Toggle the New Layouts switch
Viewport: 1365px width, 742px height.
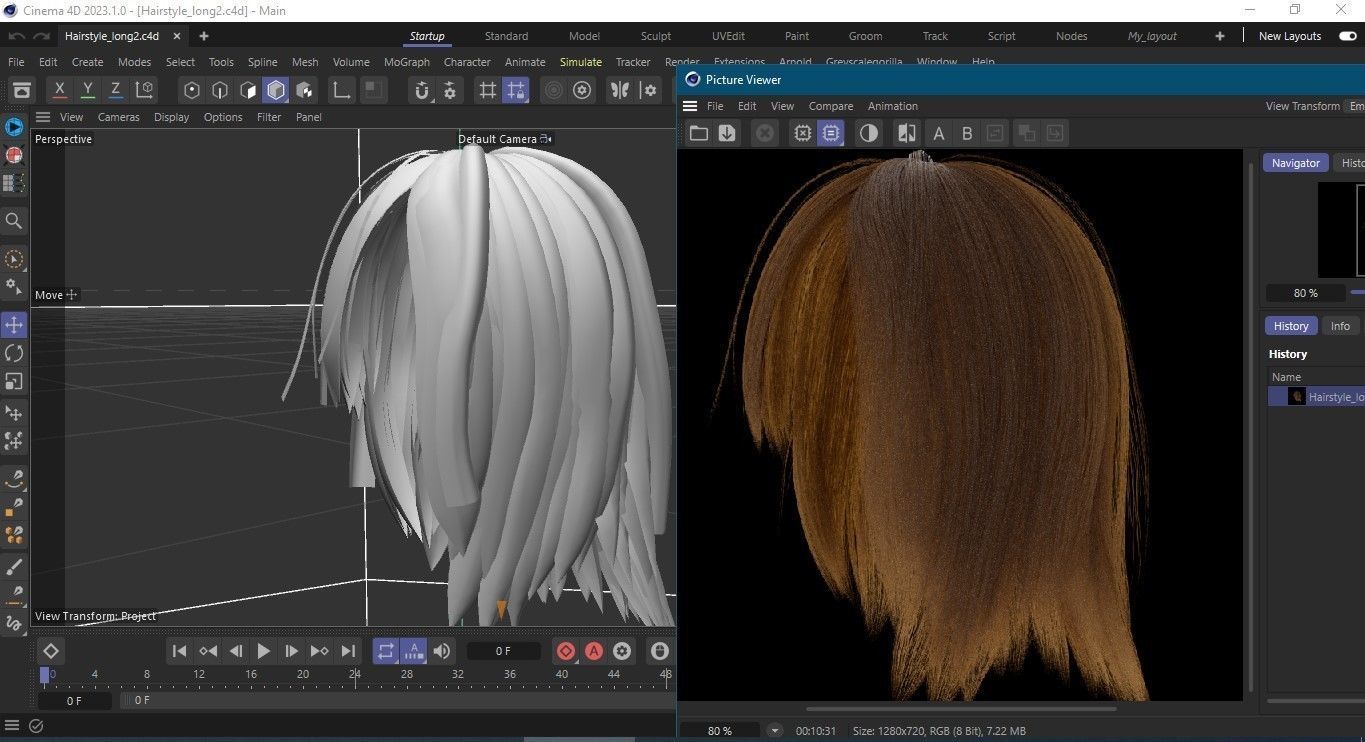tap(1347, 36)
